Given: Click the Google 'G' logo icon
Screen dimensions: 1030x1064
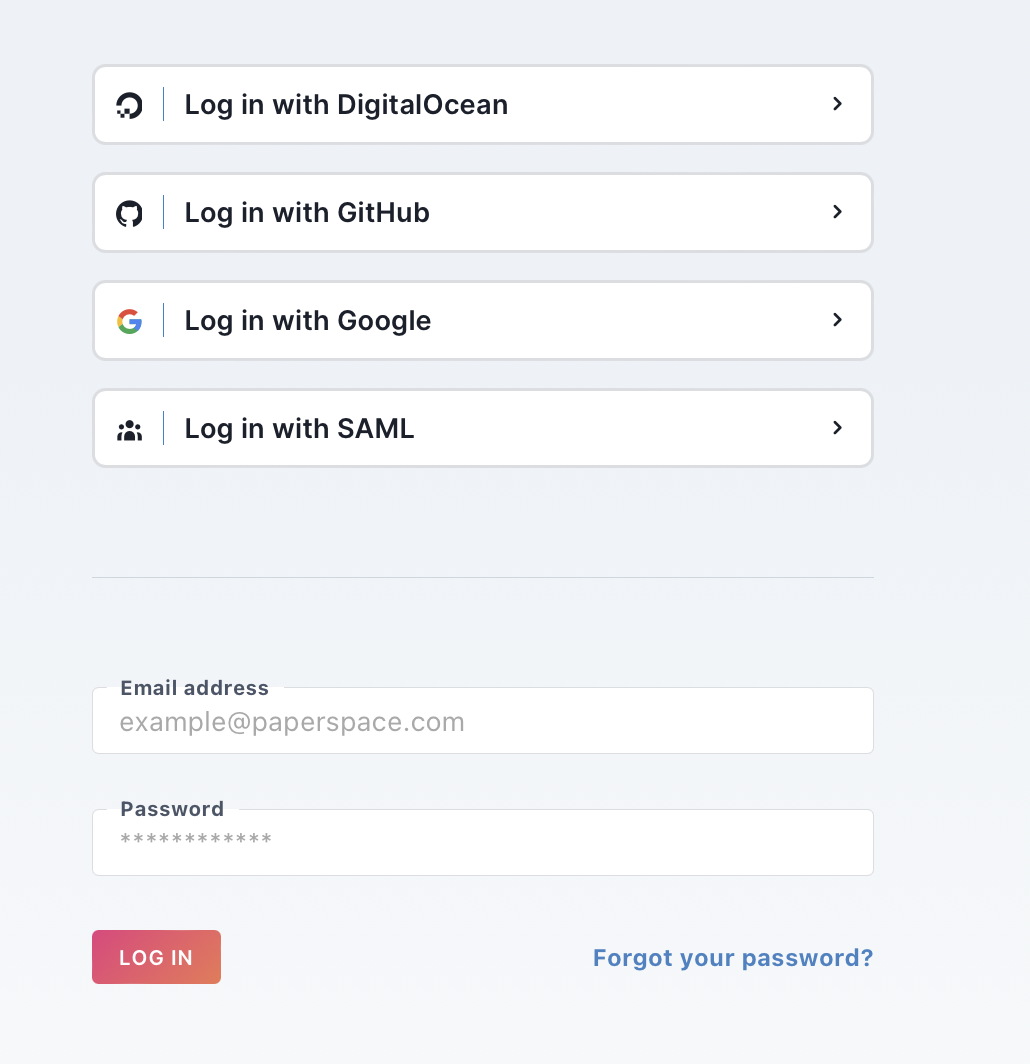Looking at the screenshot, I should pyautogui.click(x=129, y=321).
